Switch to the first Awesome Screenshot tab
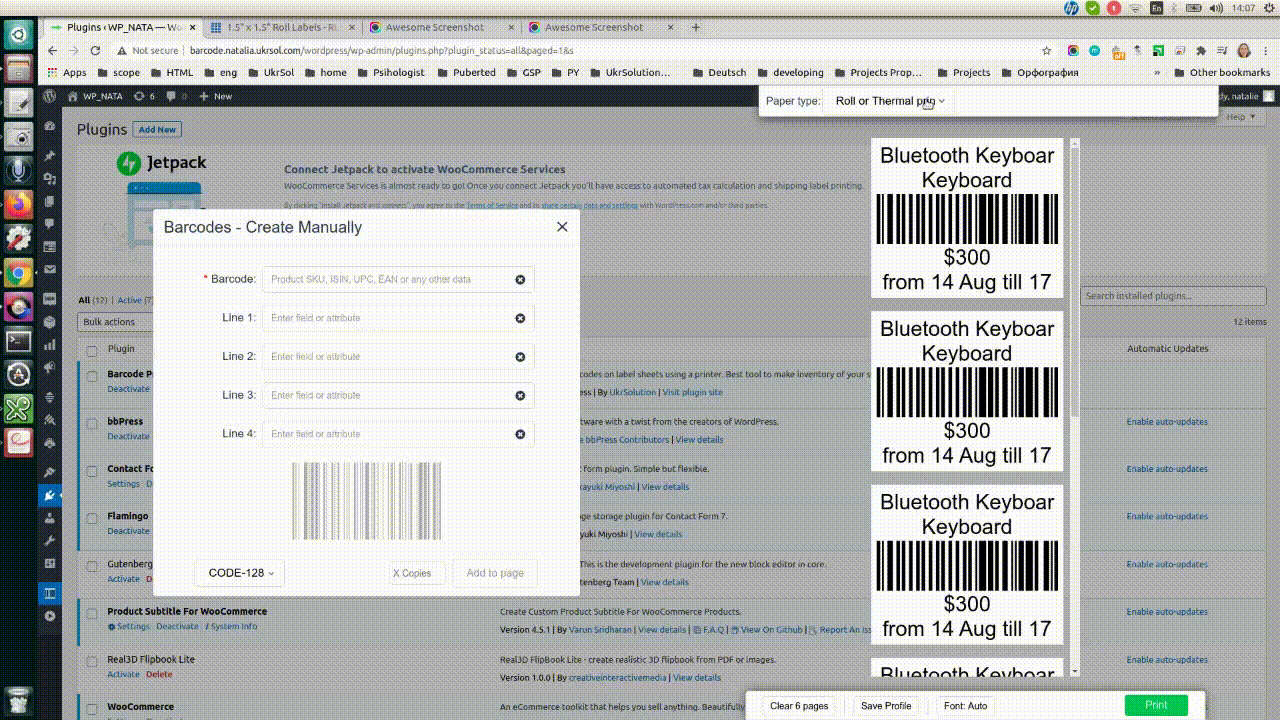 click(440, 27)
